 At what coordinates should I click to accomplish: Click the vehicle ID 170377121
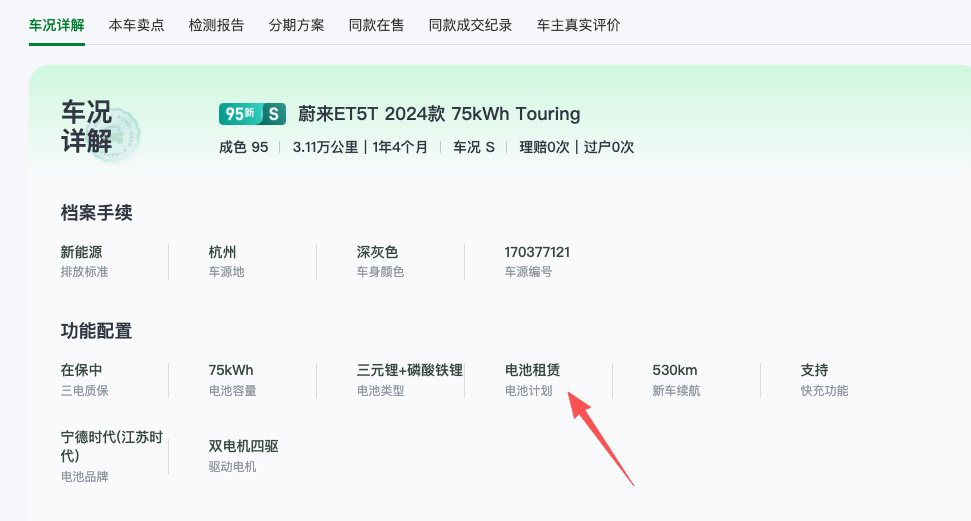coord(537,252)
